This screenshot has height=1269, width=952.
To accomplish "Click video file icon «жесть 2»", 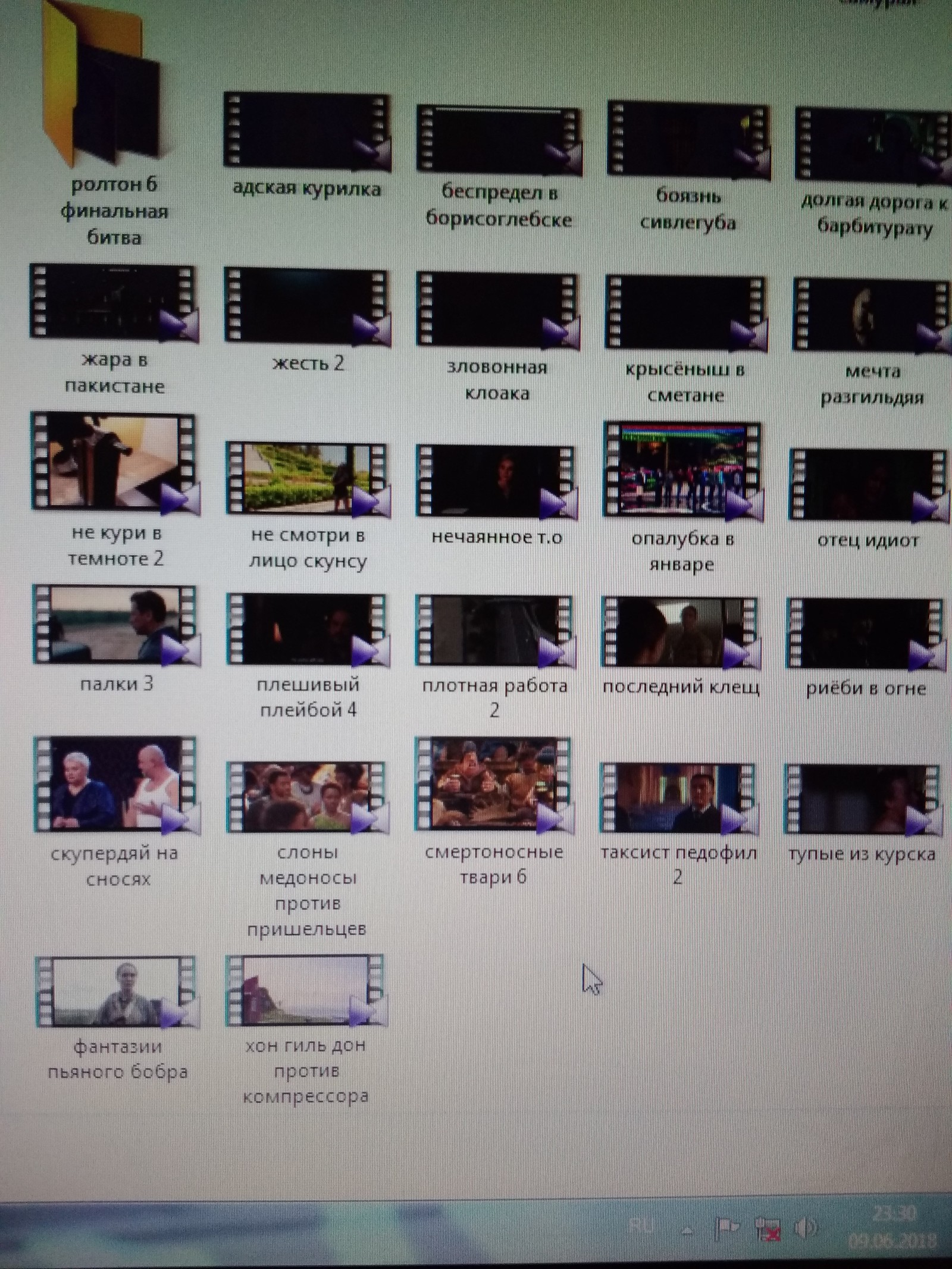I will coord(307,306).
